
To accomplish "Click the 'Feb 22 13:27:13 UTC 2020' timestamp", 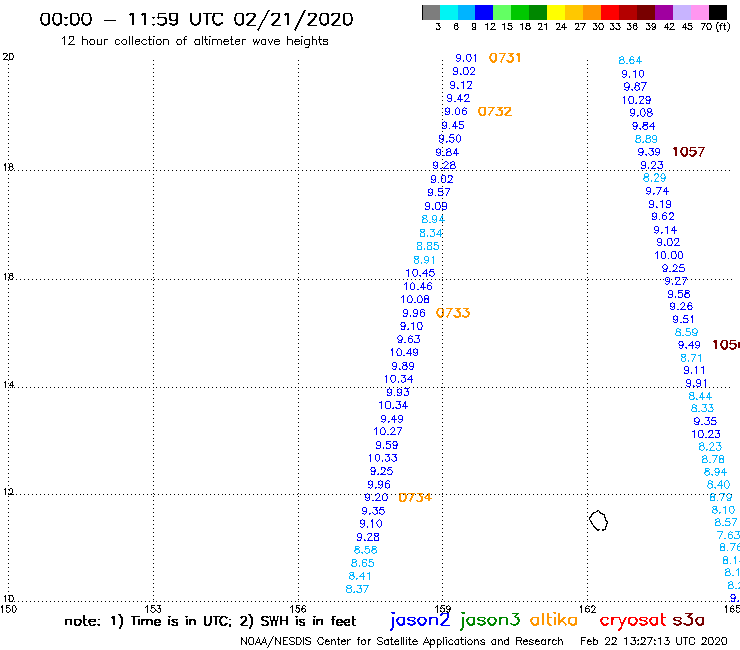I will pyautogui.click(x=654, y=642).
